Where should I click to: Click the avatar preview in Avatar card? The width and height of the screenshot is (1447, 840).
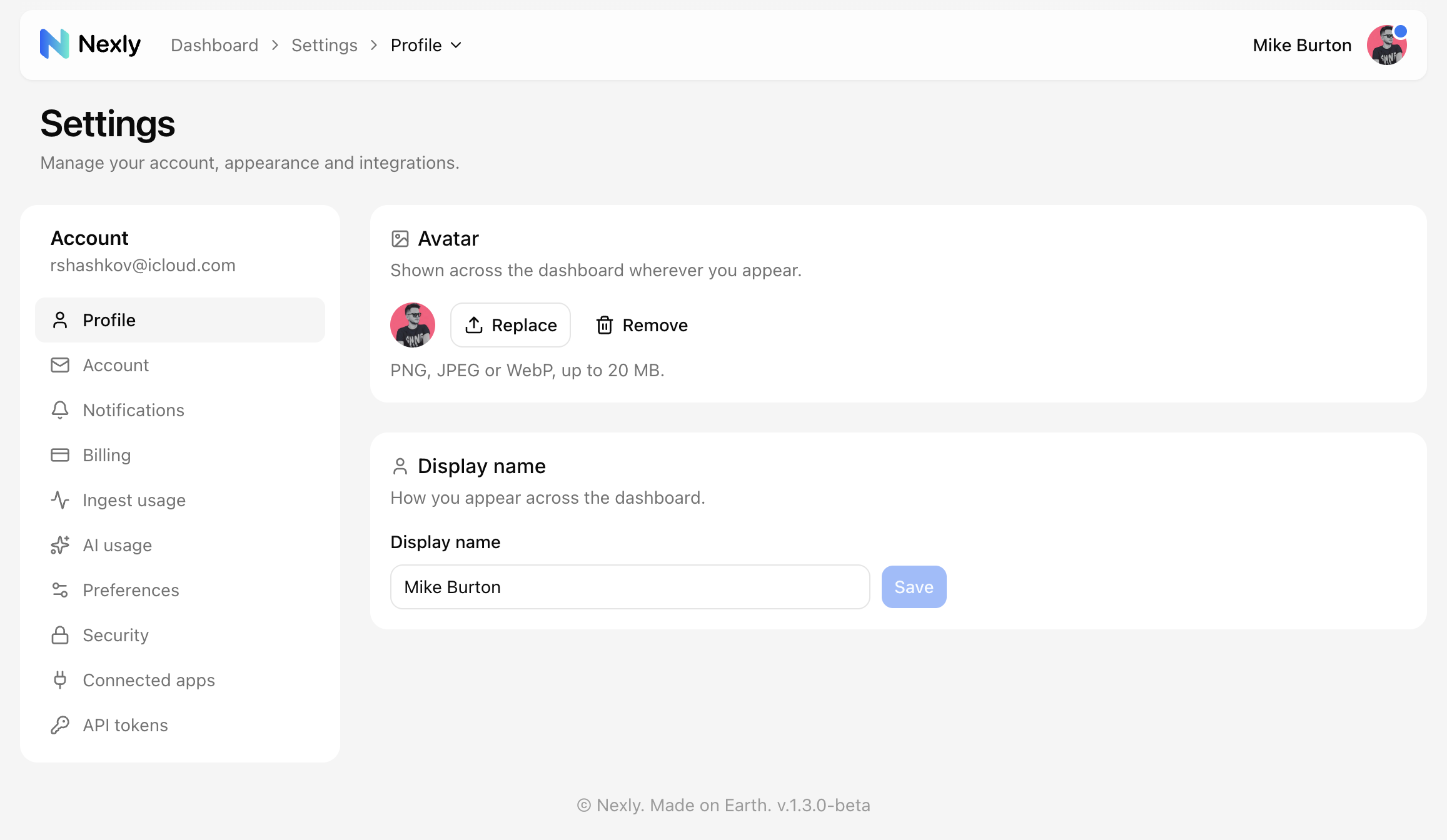point(413,325)
